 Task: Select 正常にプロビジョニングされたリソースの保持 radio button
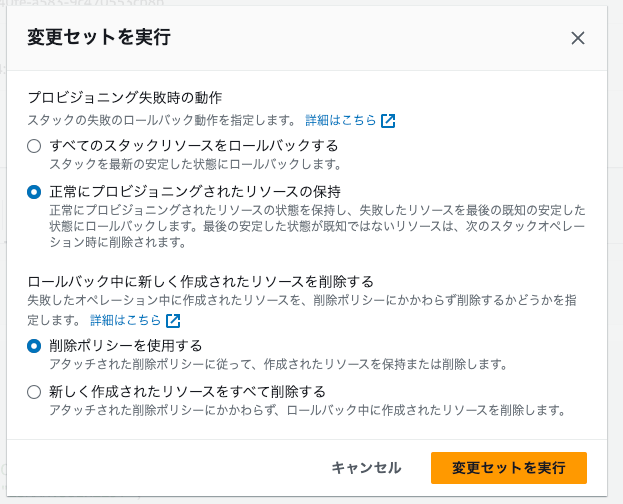35,191
